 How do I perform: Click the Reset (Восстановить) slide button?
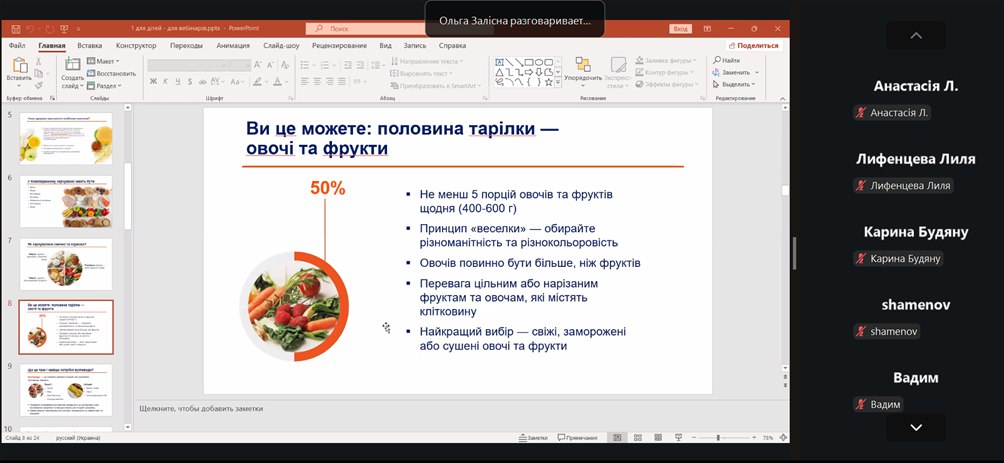point(112,73)
